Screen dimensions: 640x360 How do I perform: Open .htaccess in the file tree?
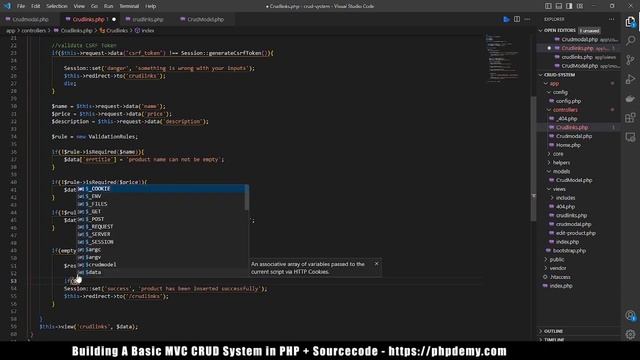pos(560,277)
